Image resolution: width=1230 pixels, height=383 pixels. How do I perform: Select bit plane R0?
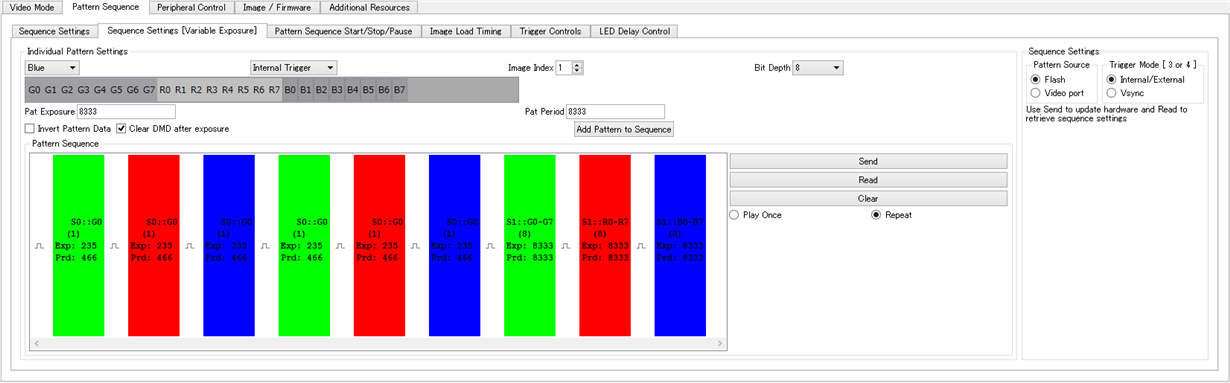click(x=165, y=90)
